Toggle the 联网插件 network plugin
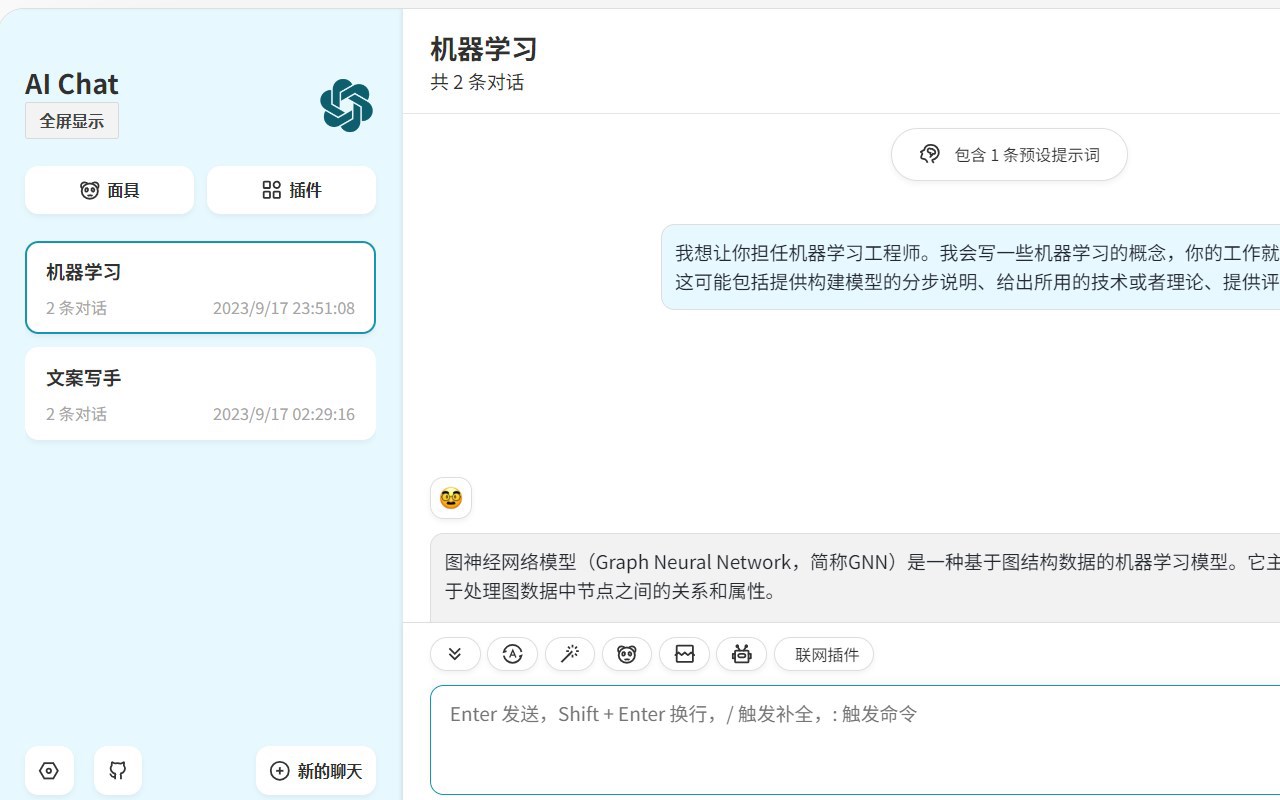Image resolution: width=1280 pixels, height=800 pixels. [824, 654]
